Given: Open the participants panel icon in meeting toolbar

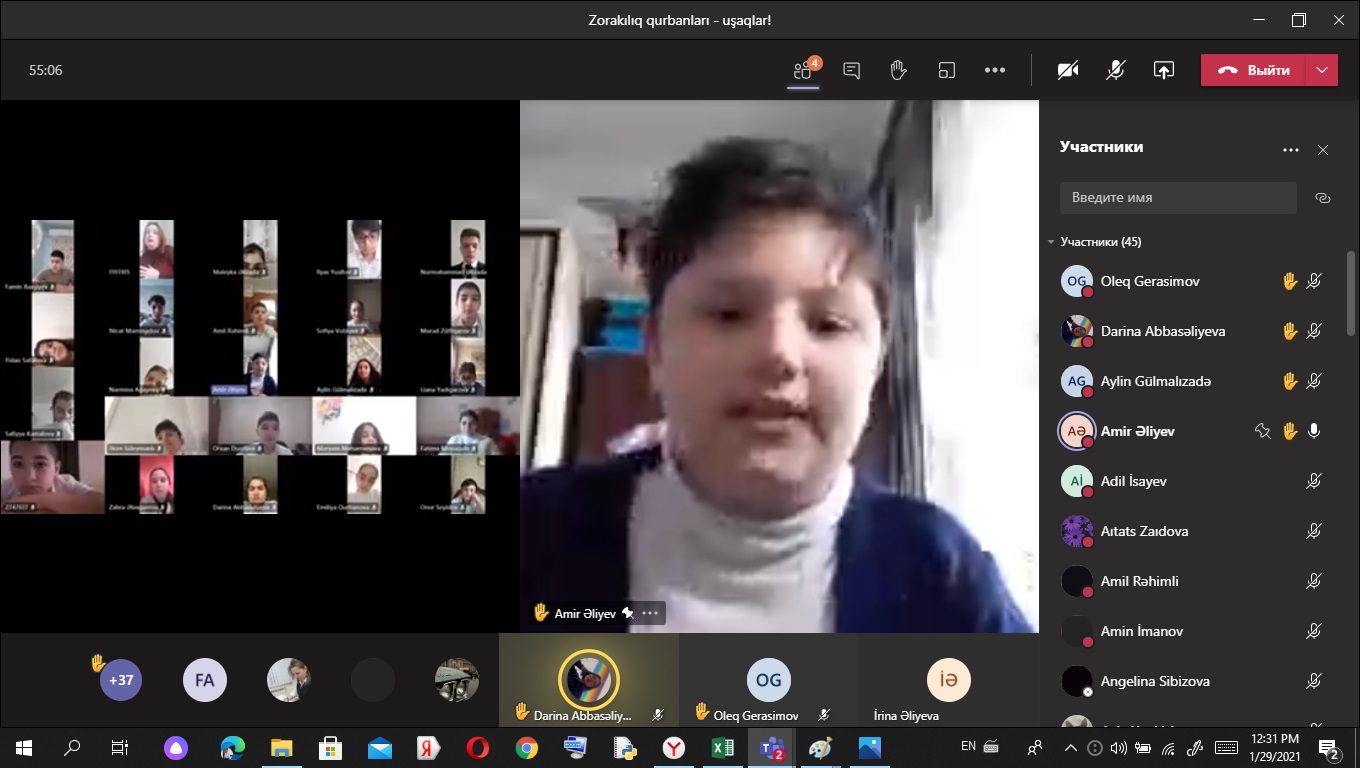Looking at the screenshot, I should tap(803, 70).
